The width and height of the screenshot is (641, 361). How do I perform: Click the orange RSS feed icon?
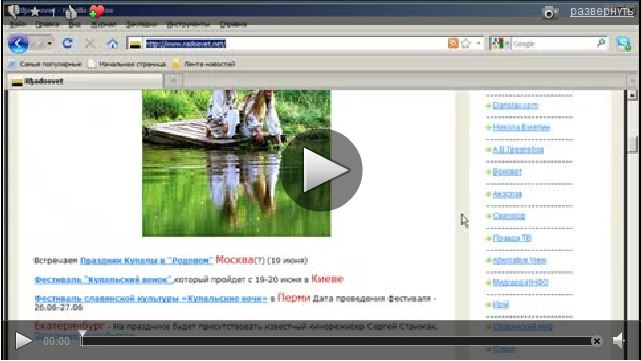[453, 43]
